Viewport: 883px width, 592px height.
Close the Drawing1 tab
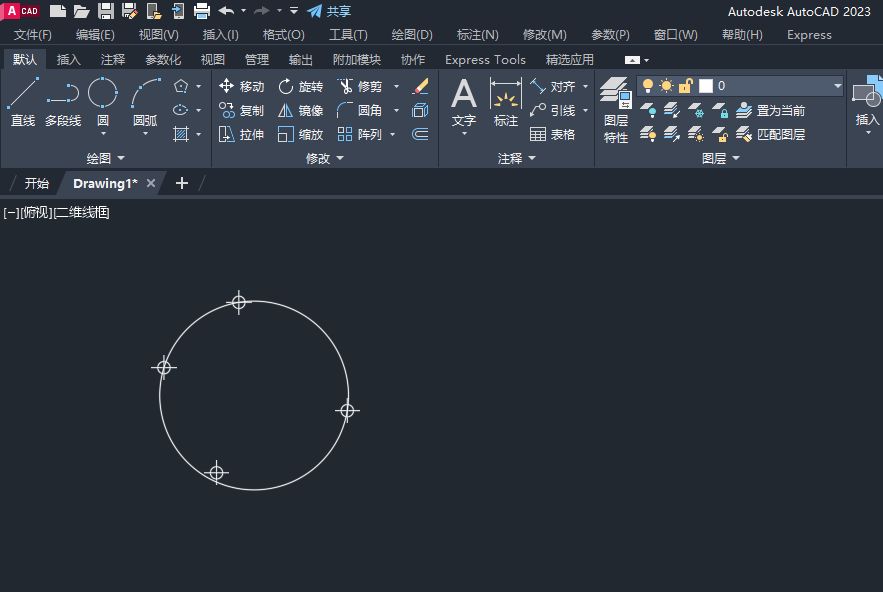coord(150,183)
